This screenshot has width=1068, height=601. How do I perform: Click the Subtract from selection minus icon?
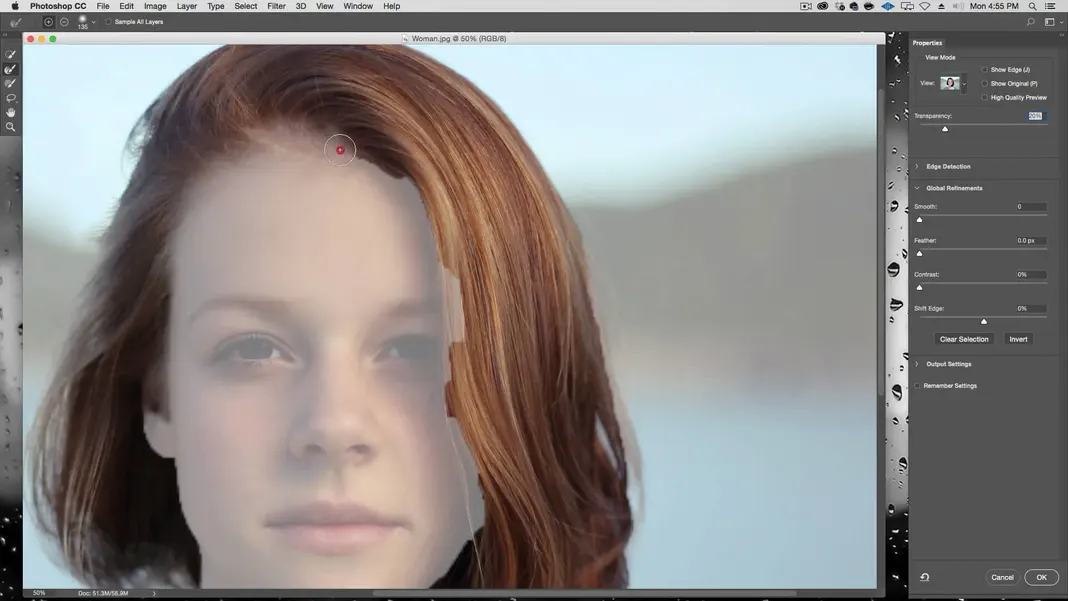[x=64, y=22]
